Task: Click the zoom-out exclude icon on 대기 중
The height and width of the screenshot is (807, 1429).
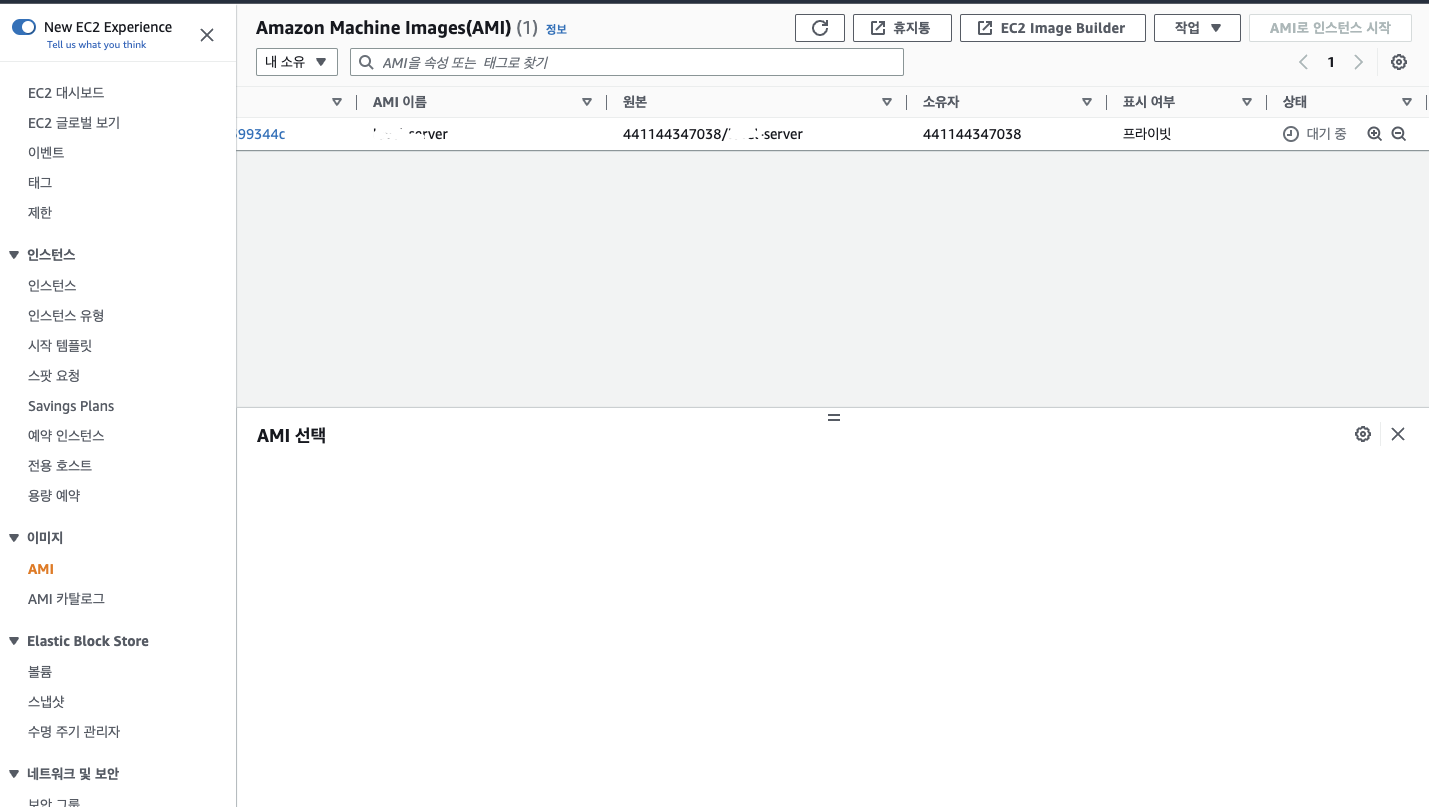Action: pos(1399,134)
